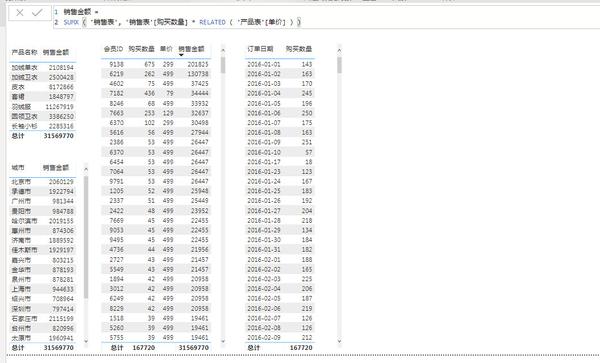Click the sales amount 201825 cell
The width and height of the screenshot is (600, 363).
click(198, 64)
